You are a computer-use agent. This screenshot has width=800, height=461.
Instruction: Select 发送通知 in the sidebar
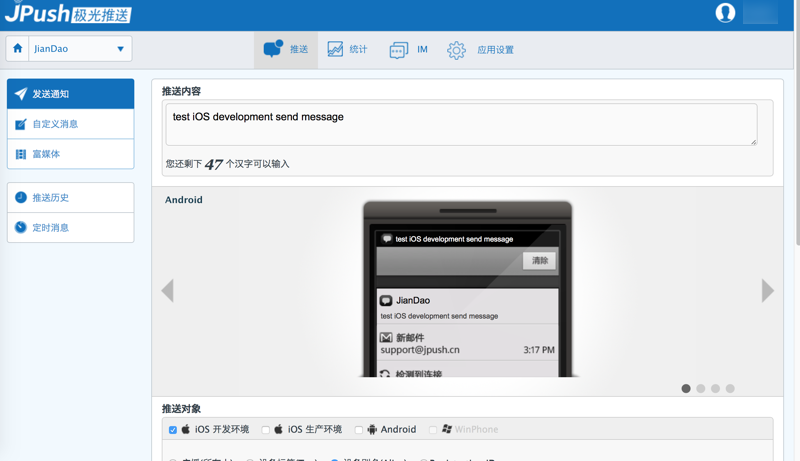coord(70,94)
